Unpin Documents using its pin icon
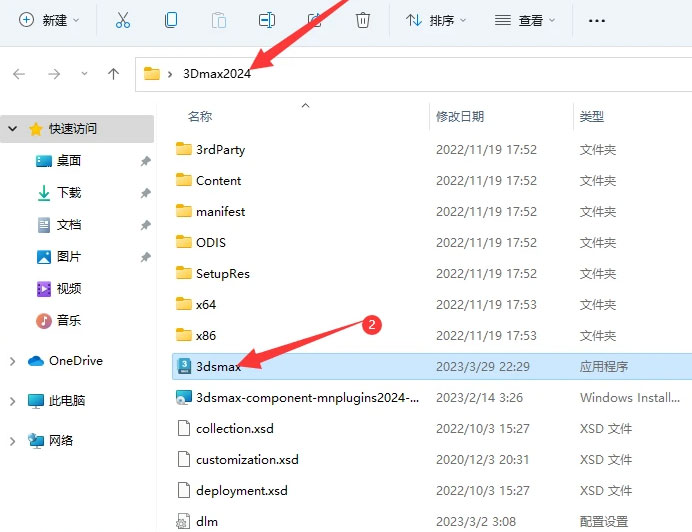692x532 pixels. (146, 225)
